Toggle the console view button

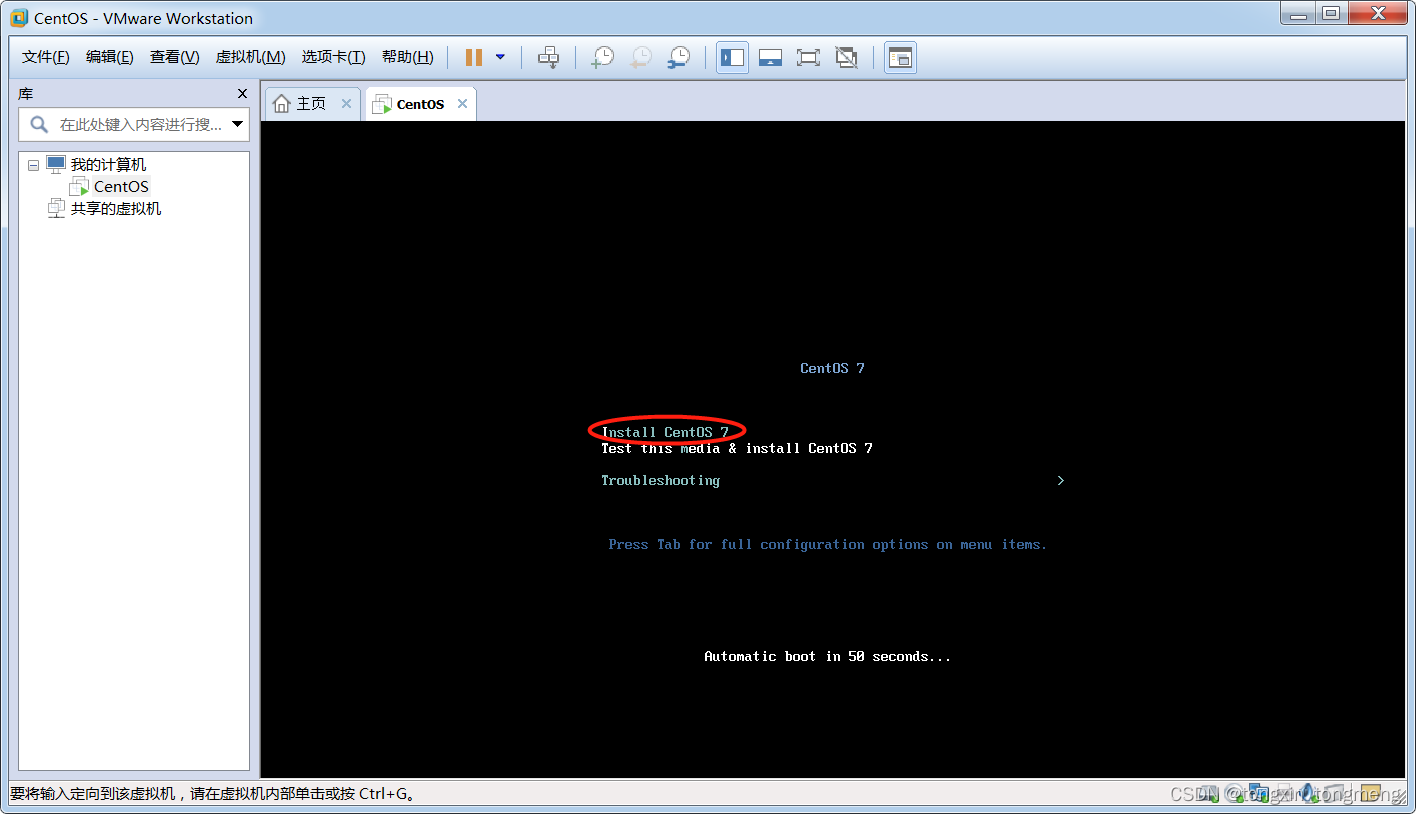coord(900,57)
